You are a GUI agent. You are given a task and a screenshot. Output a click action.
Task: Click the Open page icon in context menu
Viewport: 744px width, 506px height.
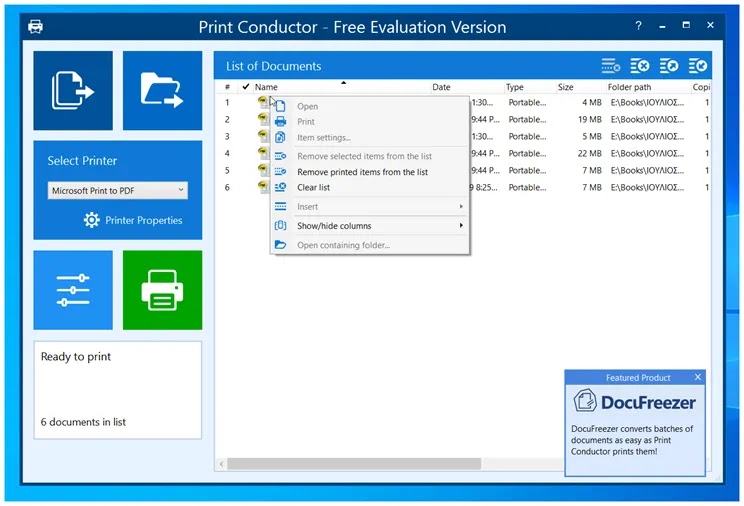(280, 106)
